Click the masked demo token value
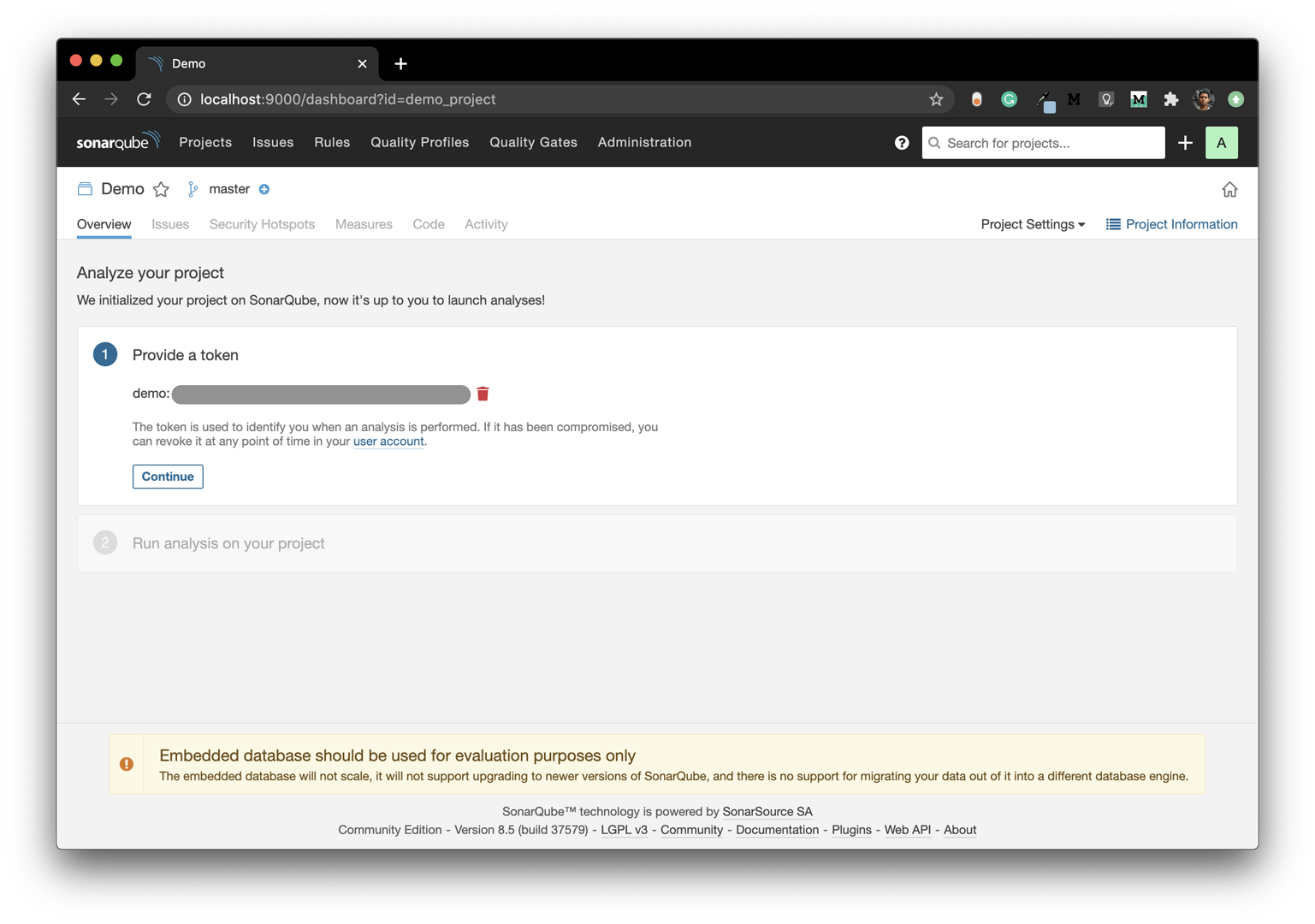This screenshot has width=1315, height=924. (321, 394)
